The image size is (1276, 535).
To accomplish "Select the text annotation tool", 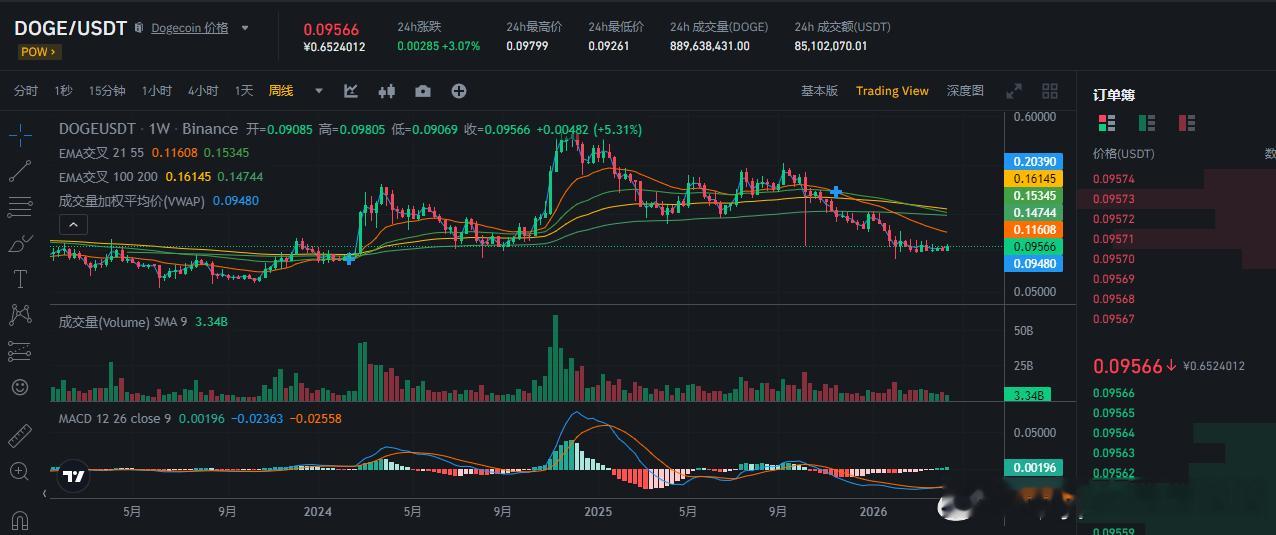I will click(20, 279).
